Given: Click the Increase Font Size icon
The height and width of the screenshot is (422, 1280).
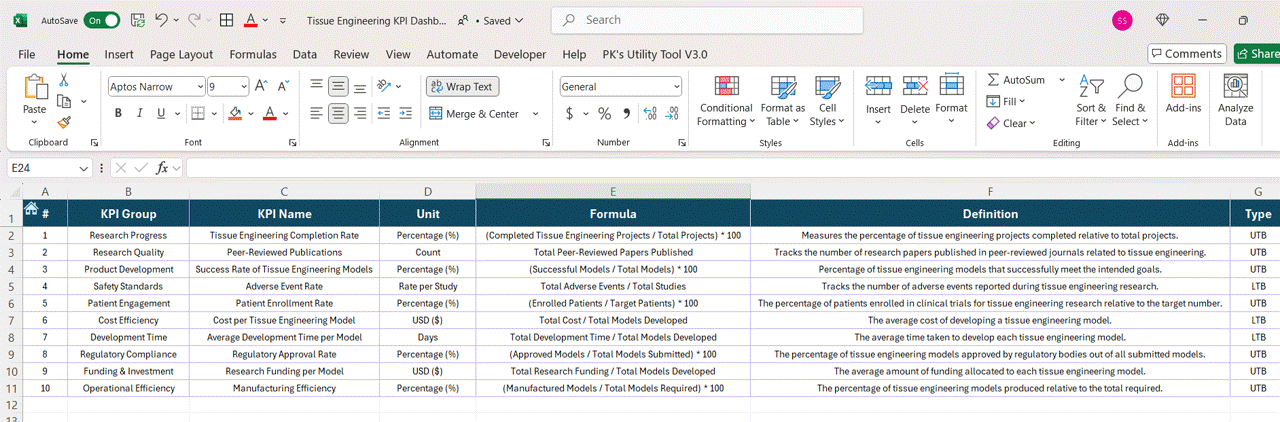Looking at the screenshot, I should [261, 87].
